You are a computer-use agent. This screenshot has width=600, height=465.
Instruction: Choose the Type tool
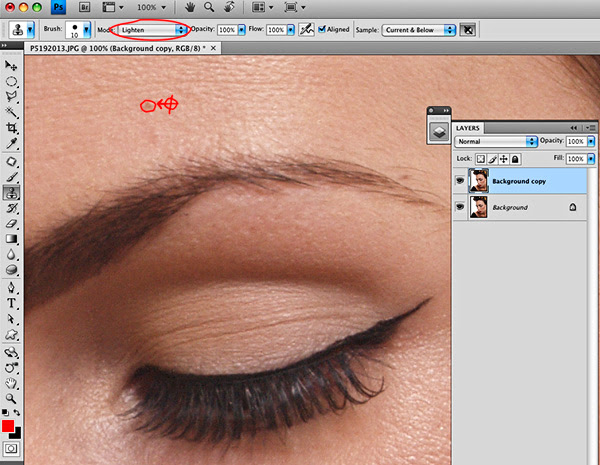coord(13,303)
